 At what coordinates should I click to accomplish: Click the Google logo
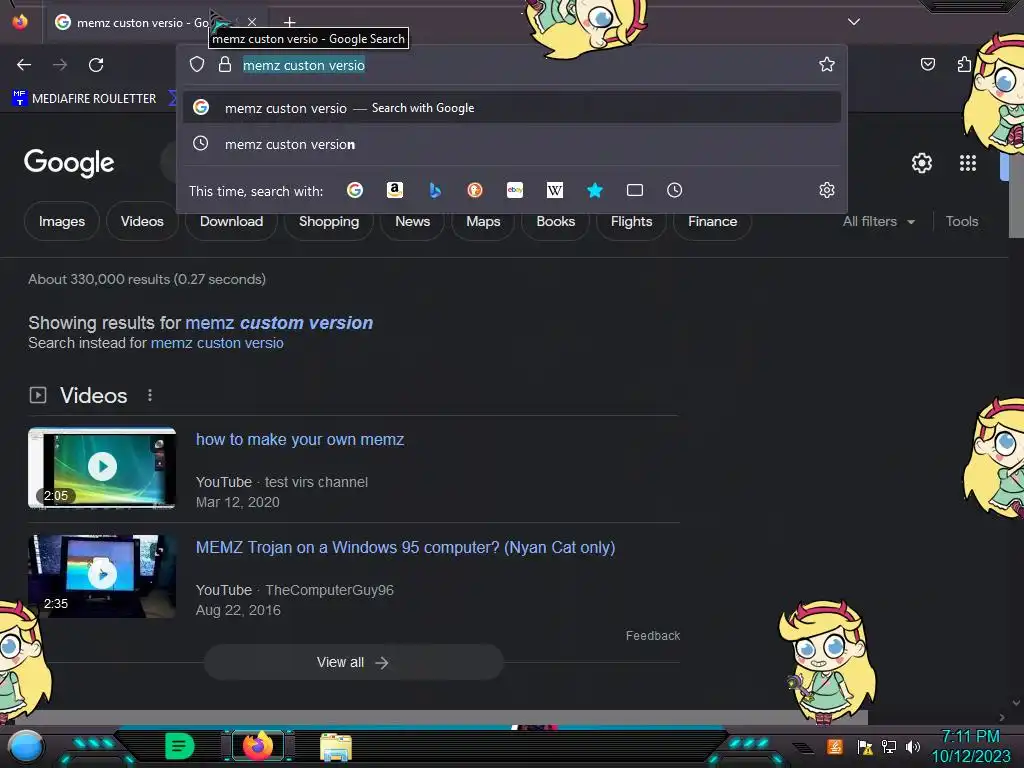point(69,163)
